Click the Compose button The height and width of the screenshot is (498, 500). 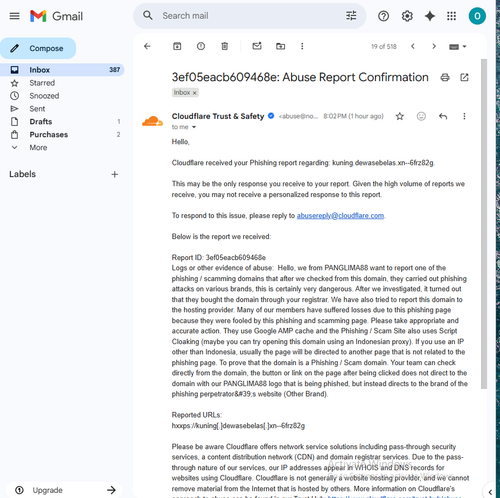(x=38, y=48)
